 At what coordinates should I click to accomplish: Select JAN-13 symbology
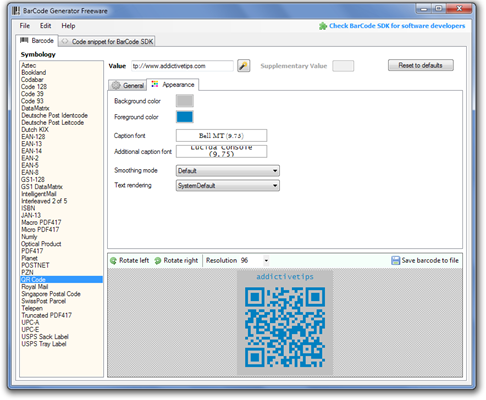[31, 215]
